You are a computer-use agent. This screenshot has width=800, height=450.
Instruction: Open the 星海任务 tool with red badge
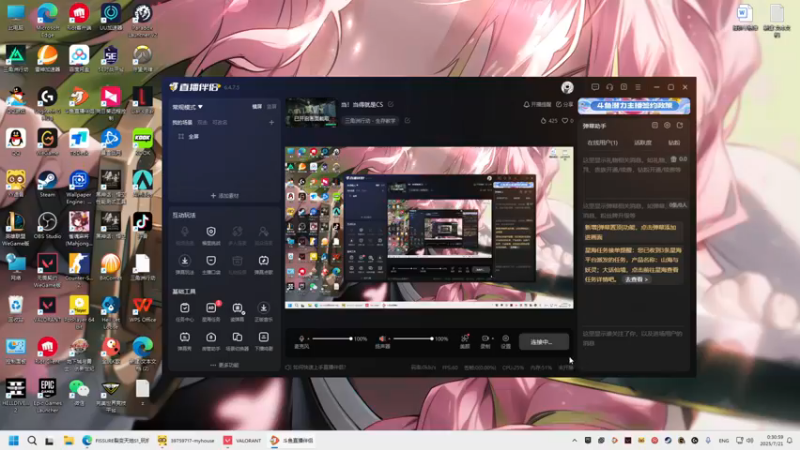pyautogui.click(x=211, y=312)
